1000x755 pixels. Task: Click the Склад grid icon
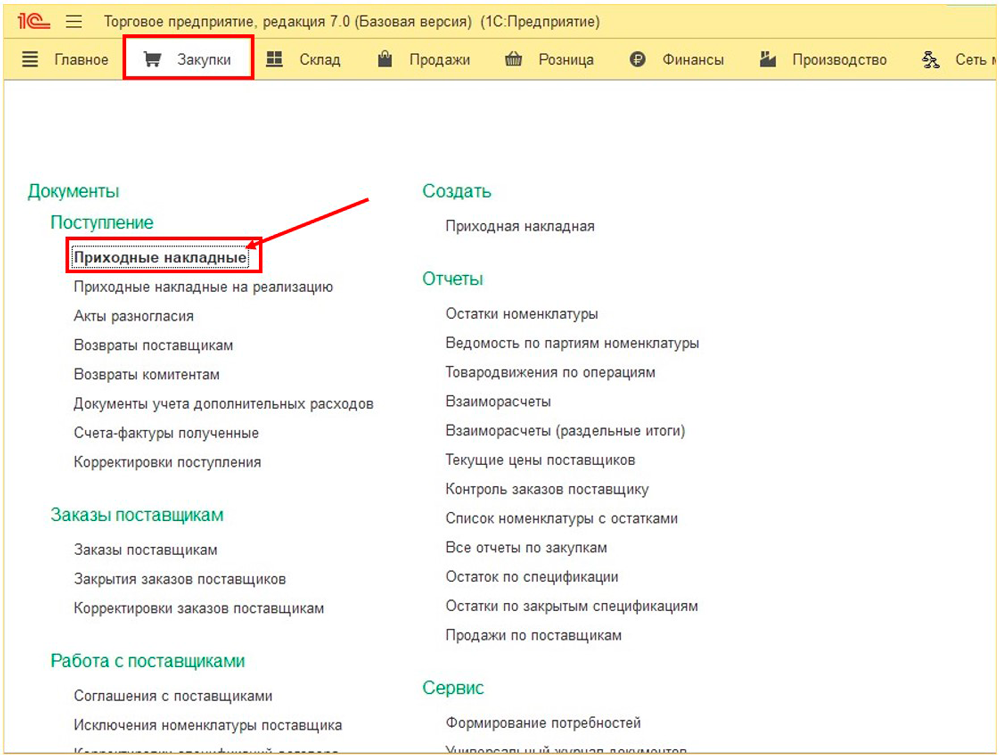point(275,59)
